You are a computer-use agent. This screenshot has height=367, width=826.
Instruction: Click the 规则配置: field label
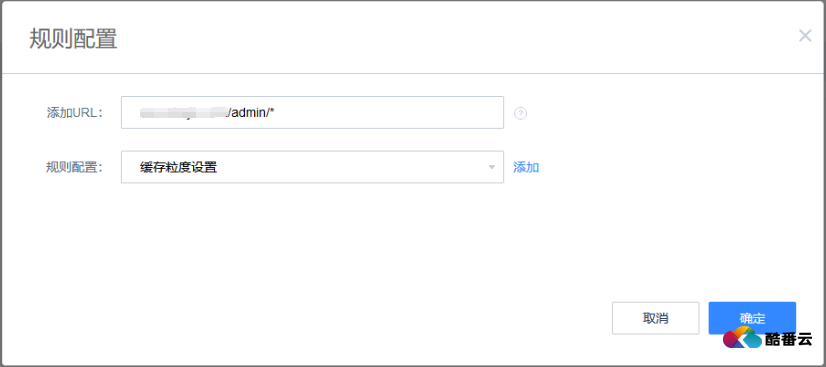pyautogui.click(x=74, y=168)
